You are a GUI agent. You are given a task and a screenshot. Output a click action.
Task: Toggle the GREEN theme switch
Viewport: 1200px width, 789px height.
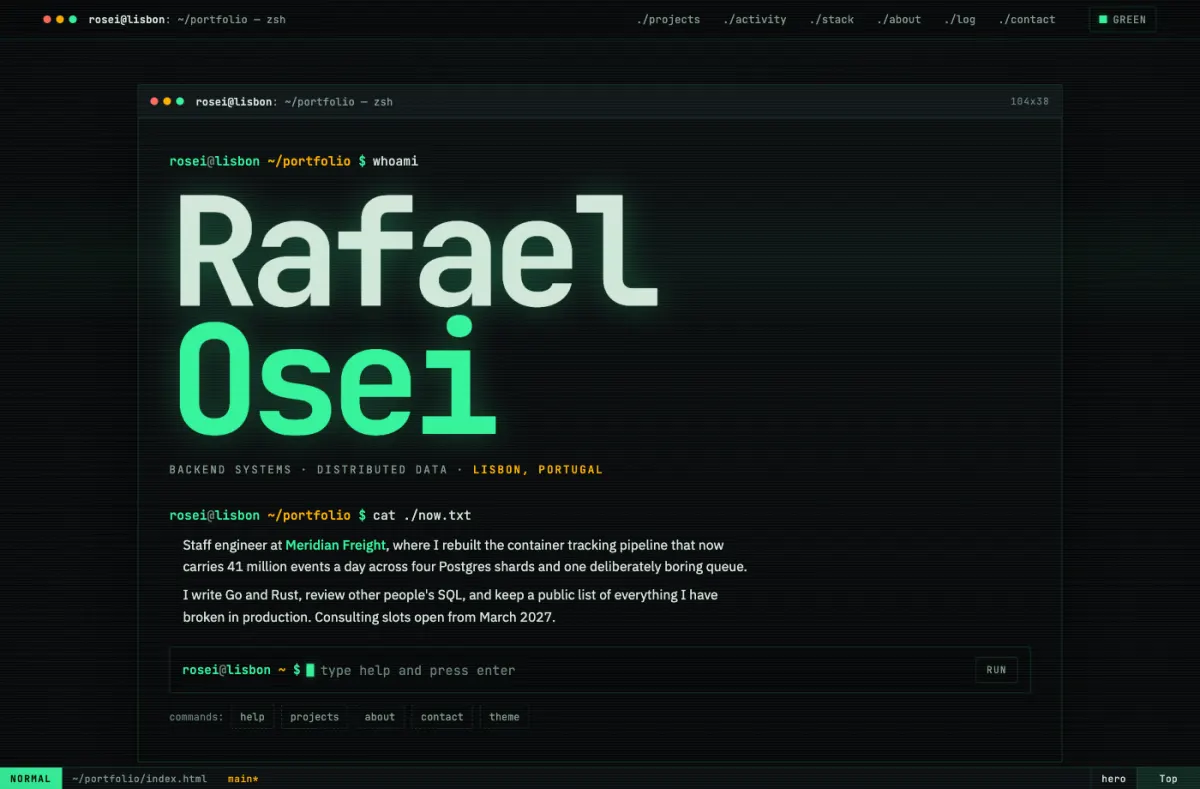(1122, 19)
